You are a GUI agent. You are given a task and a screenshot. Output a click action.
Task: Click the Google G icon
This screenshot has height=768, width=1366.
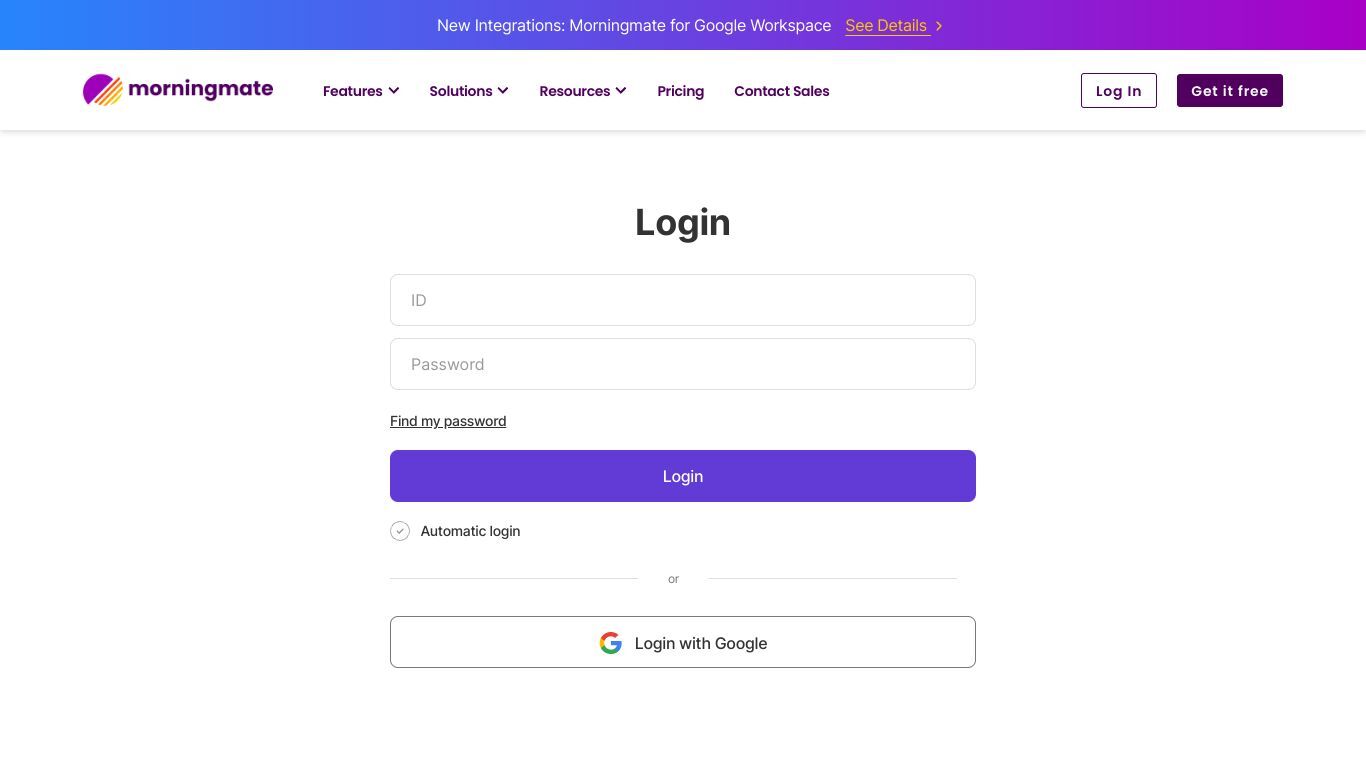tap(611, 643)
